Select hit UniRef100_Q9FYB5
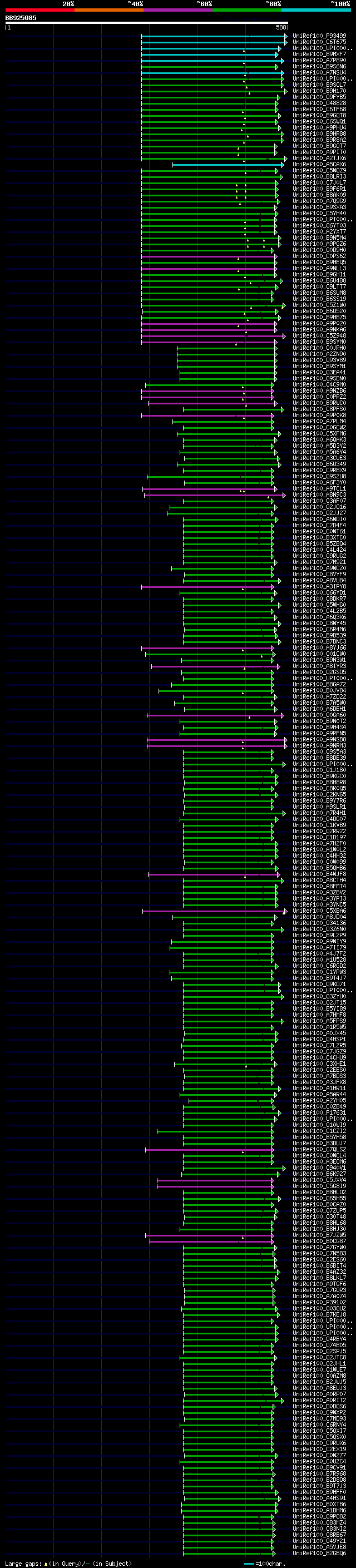356x1568 pixels. 319,97
